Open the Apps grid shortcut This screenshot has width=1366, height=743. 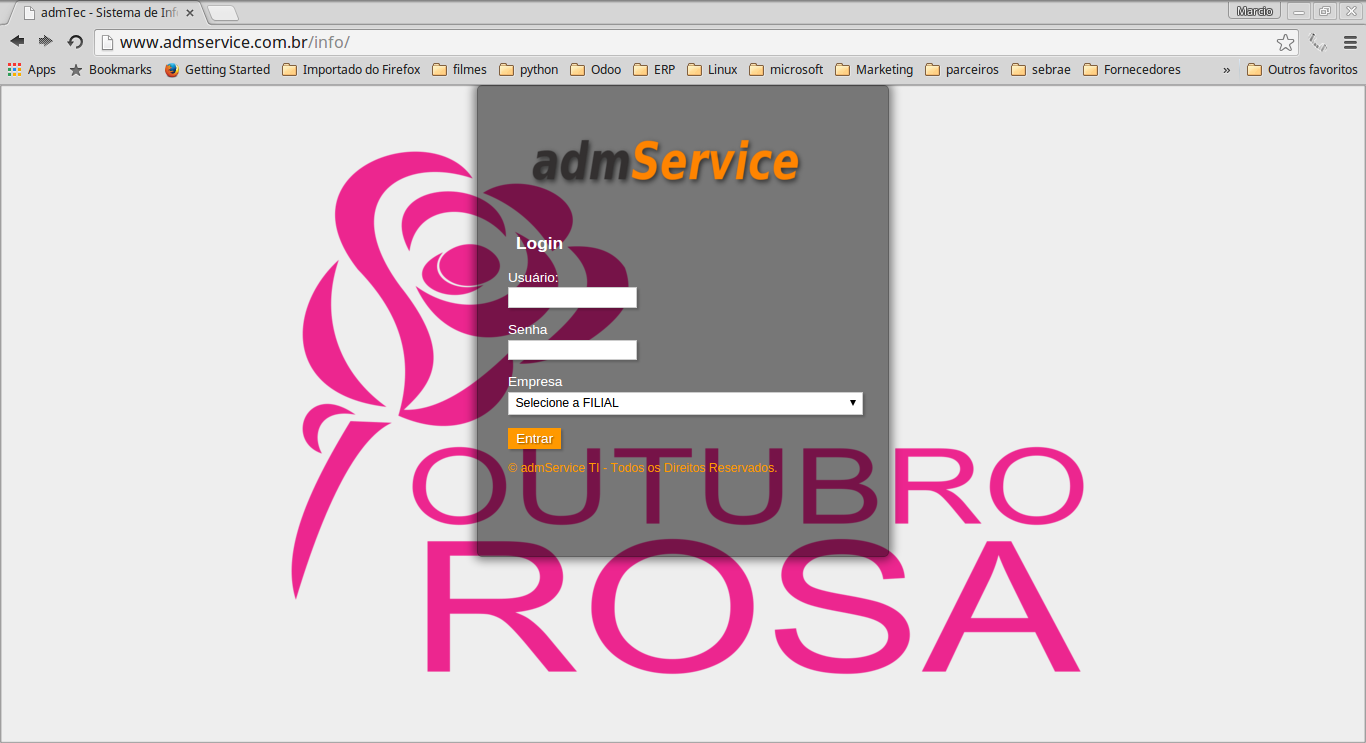coord(32,70)
